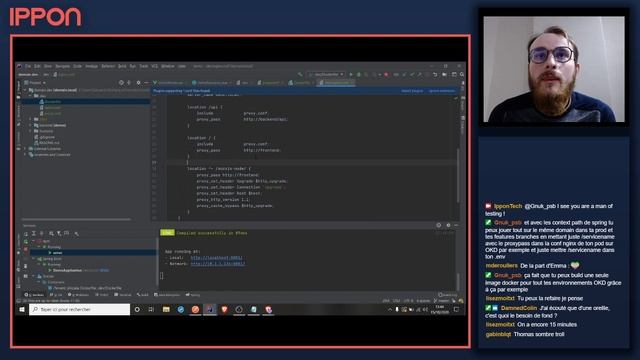Open the Window menu

click(168, 66)
